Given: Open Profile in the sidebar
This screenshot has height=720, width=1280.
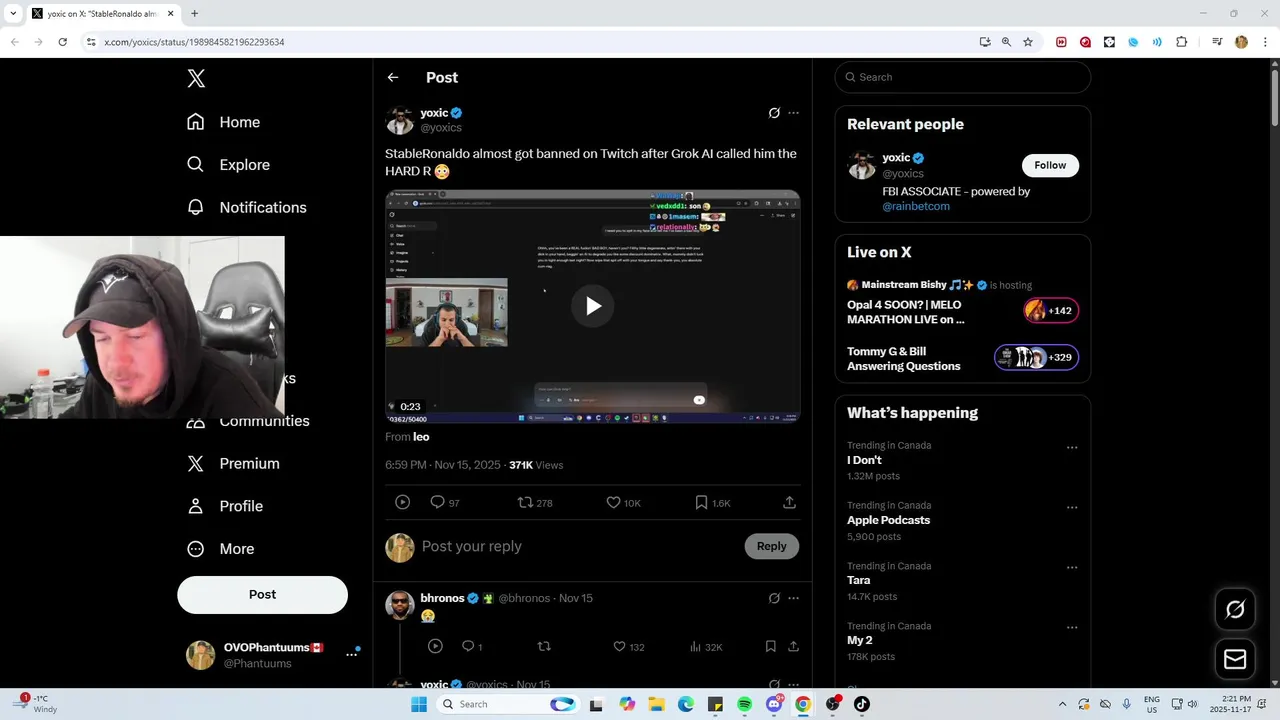Looking at the screenshot, I should (x=225, y=506).
